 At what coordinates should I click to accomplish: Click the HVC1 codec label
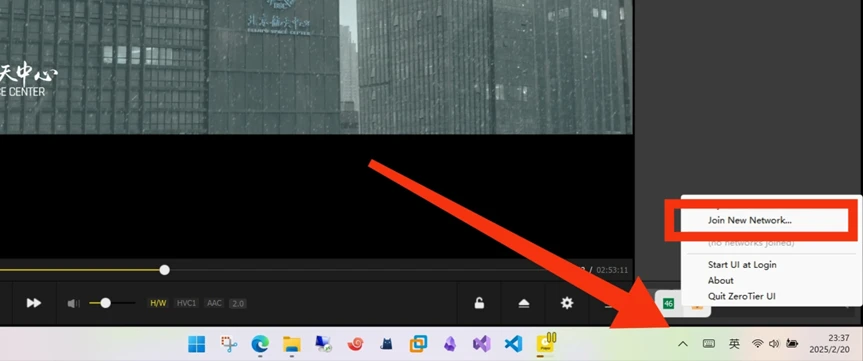[186, 303]
